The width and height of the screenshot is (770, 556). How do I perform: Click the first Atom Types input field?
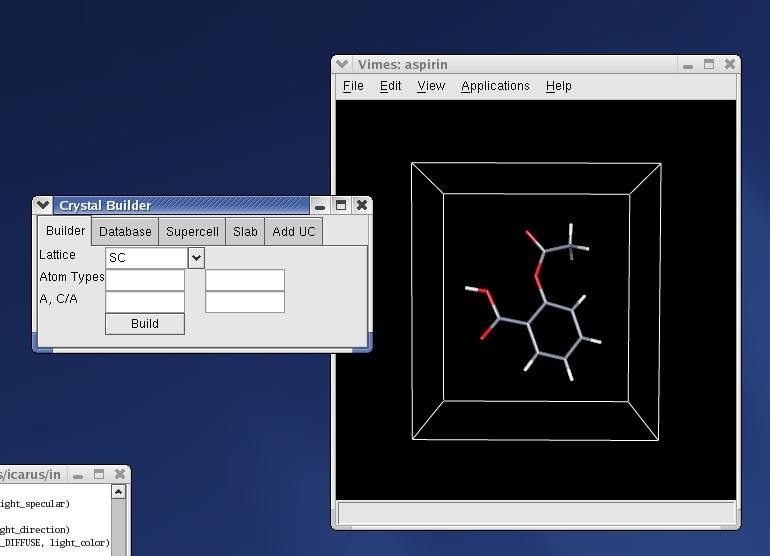pyautogui.click(x=145, y=280)
